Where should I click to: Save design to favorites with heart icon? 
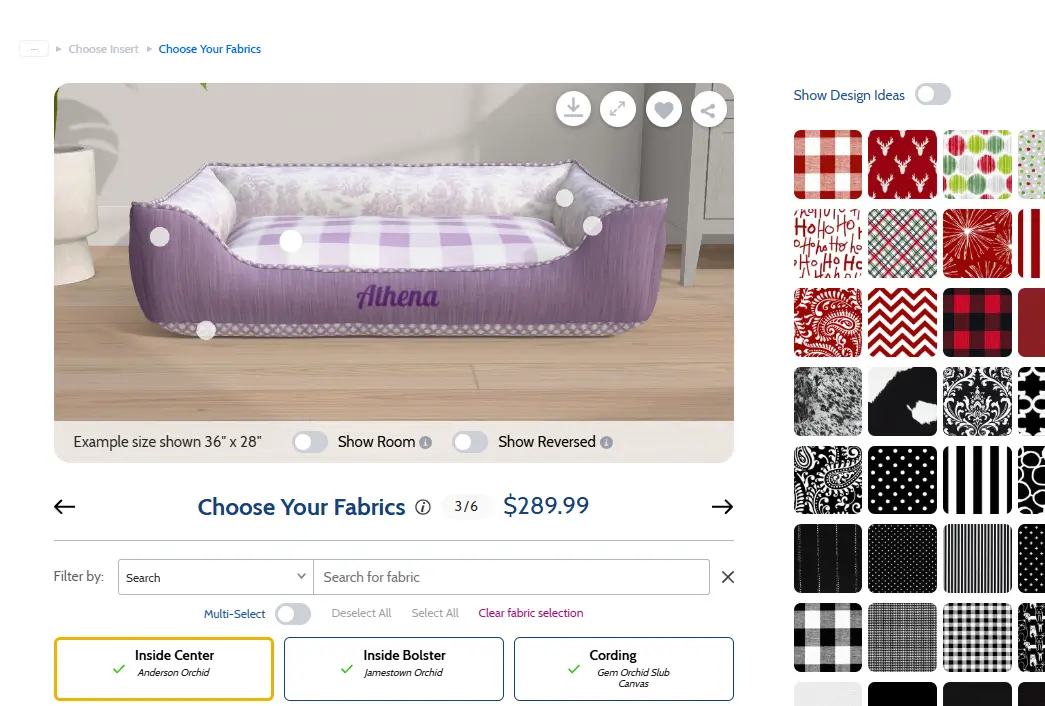[663, 109]
